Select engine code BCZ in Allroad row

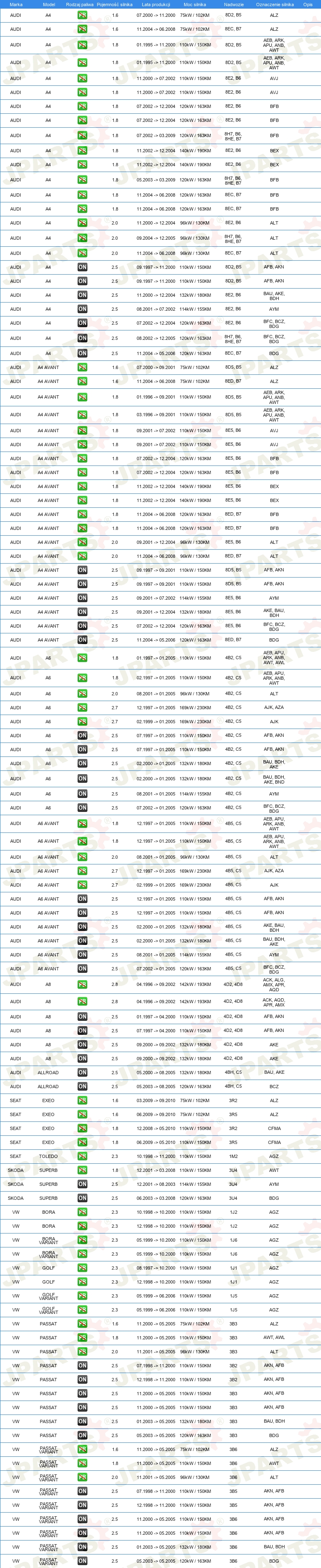[x=274, y=1087]
